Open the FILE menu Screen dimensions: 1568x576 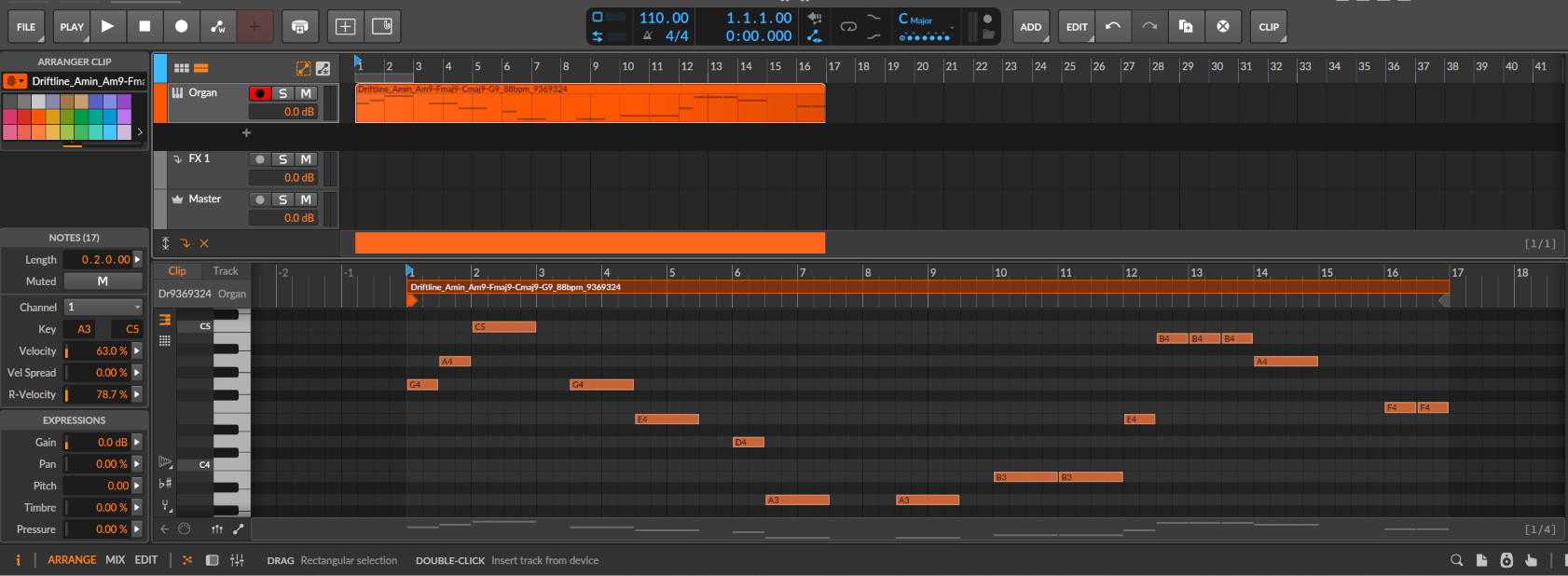[26, 27]
